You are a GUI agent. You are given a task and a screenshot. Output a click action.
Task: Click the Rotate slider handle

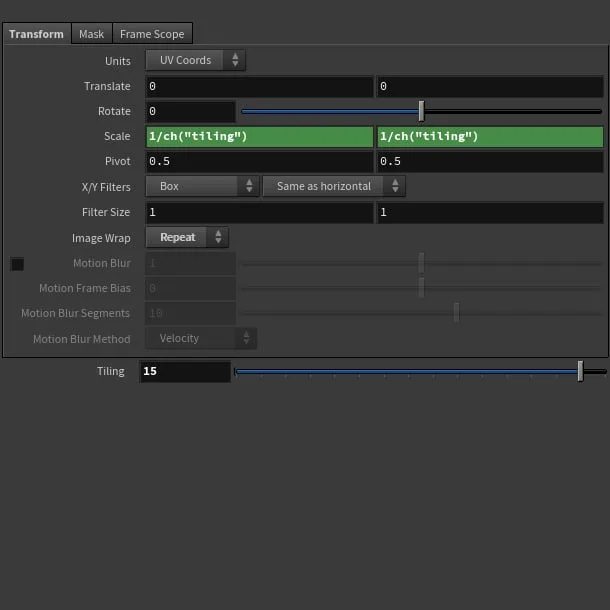click(x=421, y=111)
